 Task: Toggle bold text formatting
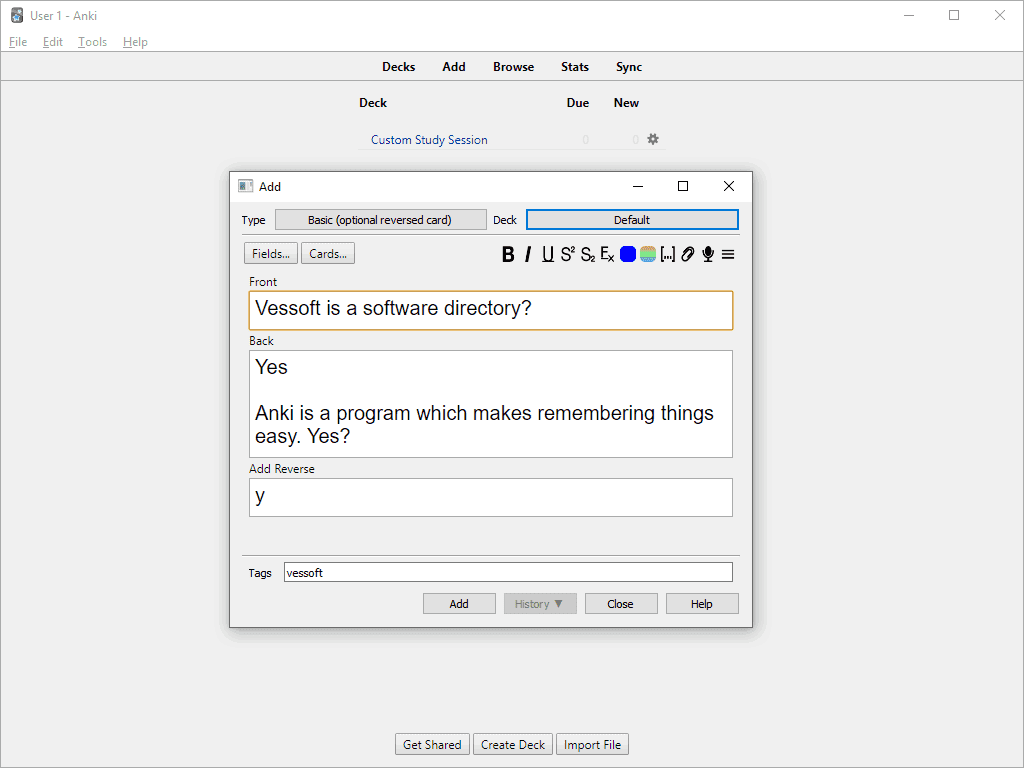click(x=508, y=254)
